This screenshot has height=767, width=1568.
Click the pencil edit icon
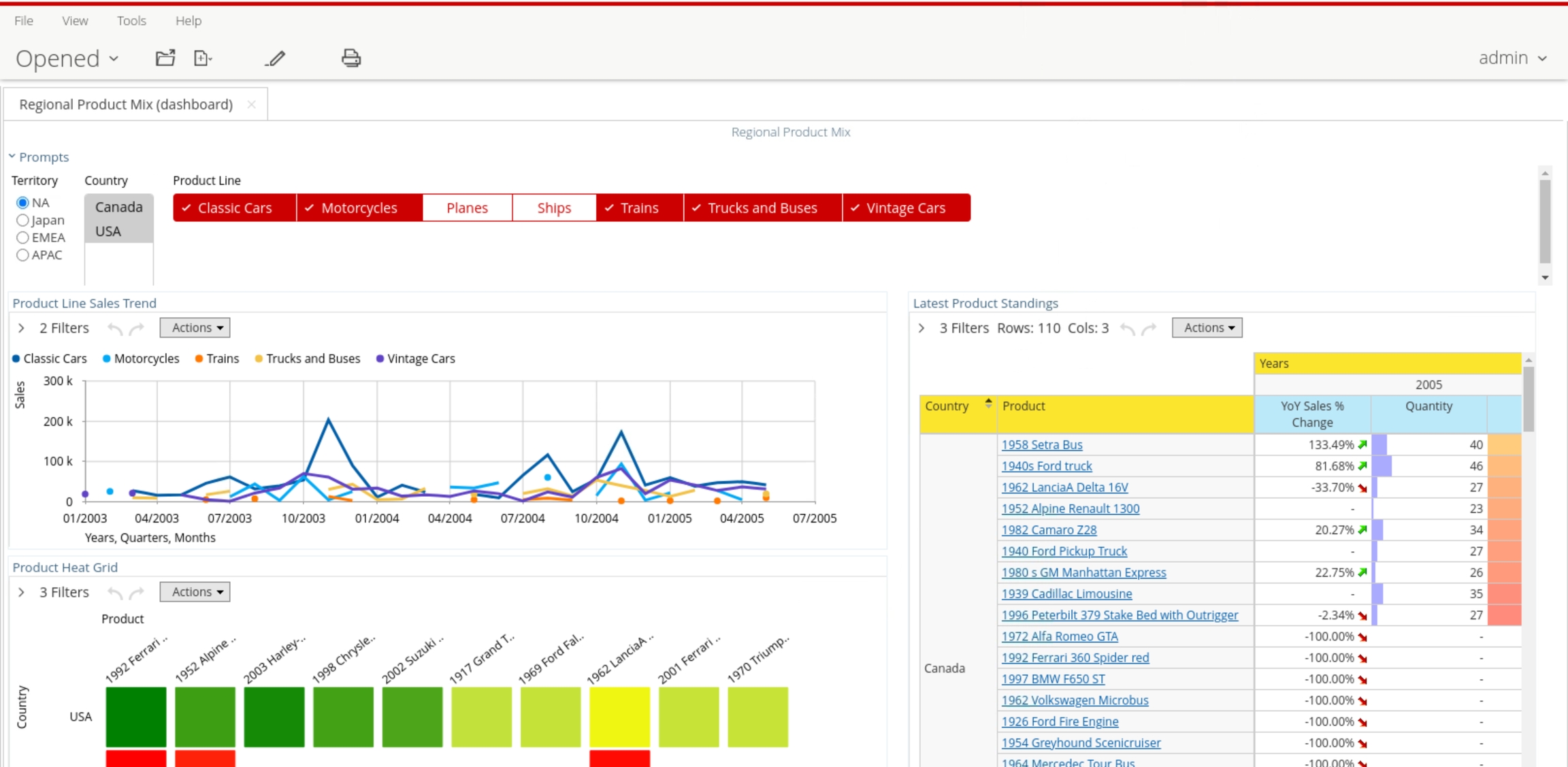click(275, 59)
